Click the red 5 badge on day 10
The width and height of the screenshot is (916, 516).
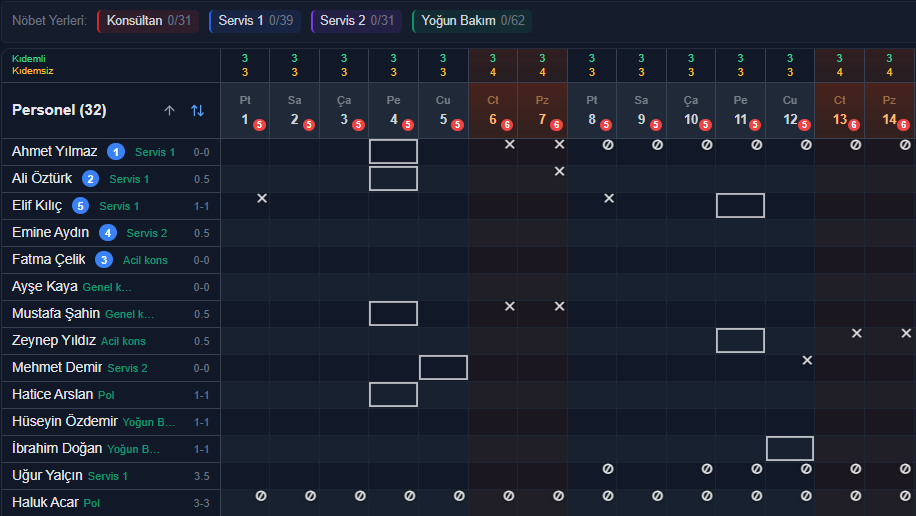point(705,125)
